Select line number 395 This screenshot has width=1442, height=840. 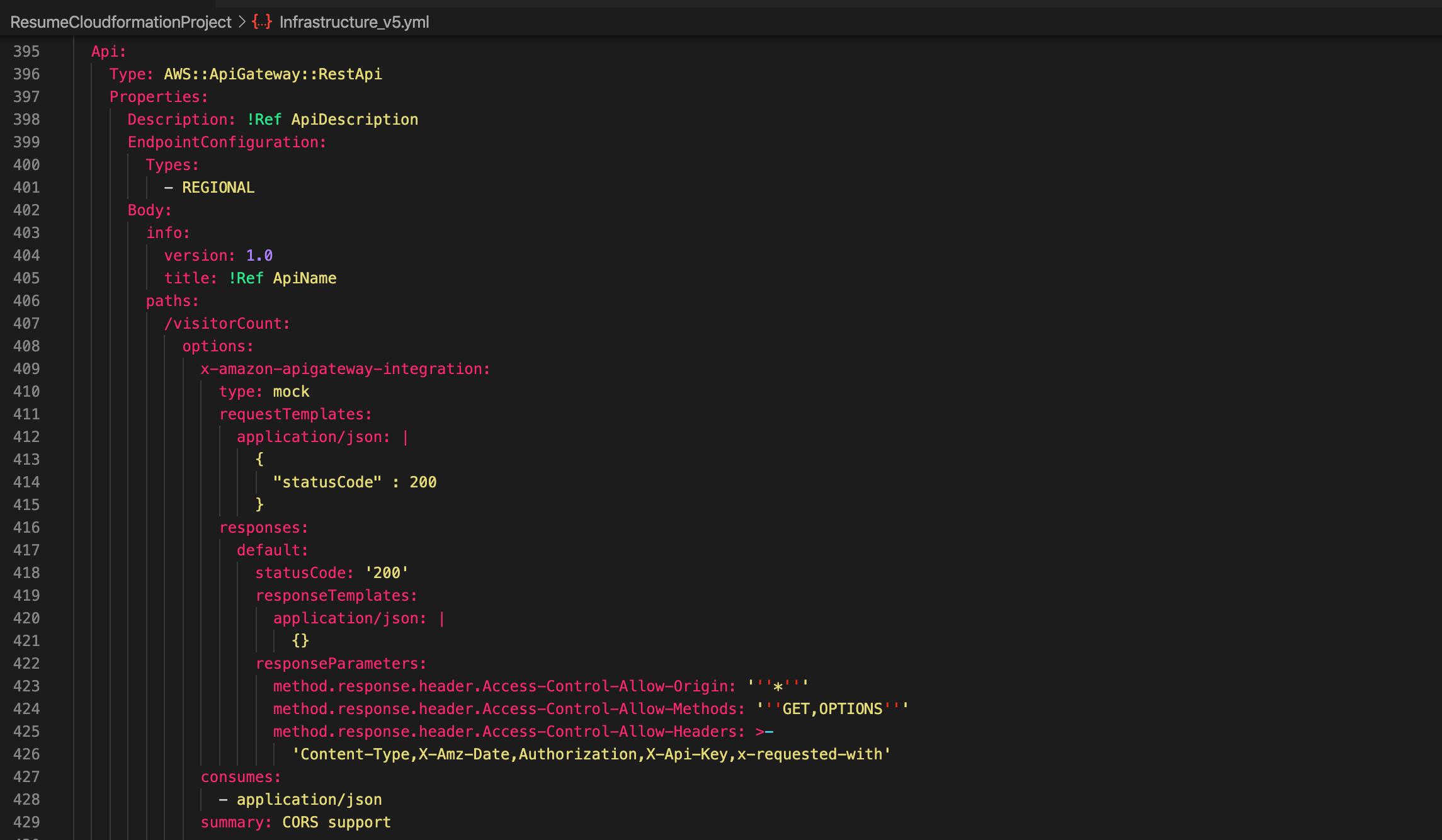click(26, 52)
